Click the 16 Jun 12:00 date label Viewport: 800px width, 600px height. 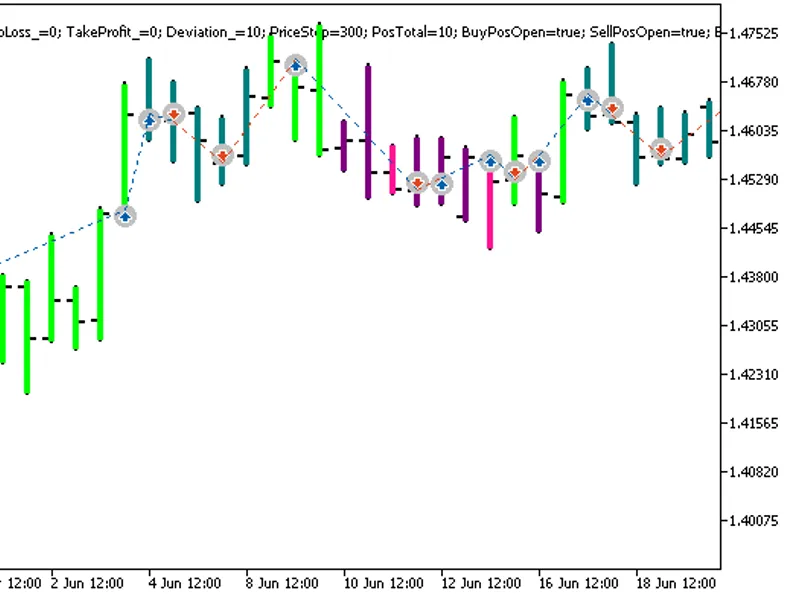[579, 583]
